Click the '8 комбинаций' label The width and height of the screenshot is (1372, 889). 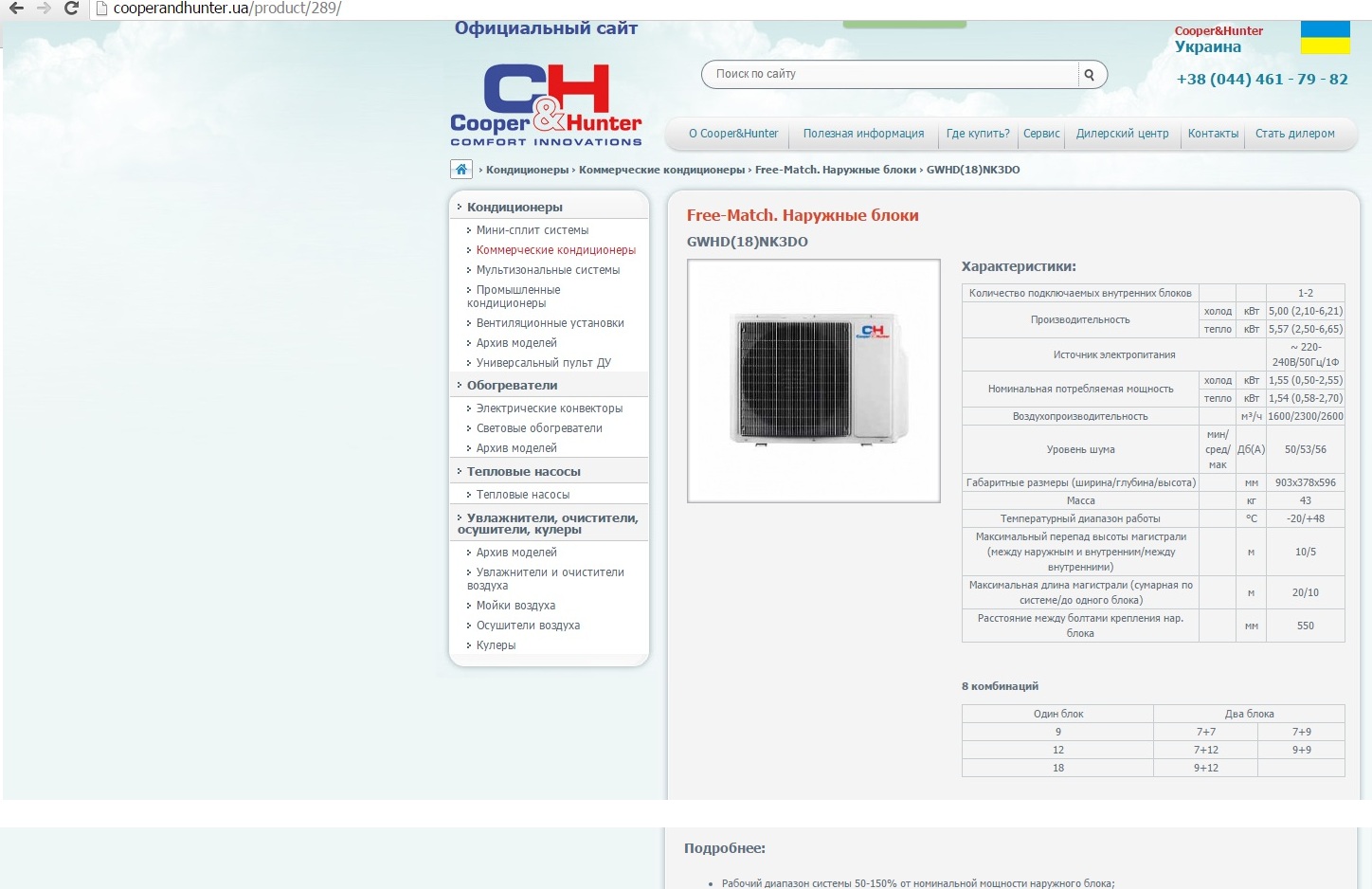[x=1001, y=686]
